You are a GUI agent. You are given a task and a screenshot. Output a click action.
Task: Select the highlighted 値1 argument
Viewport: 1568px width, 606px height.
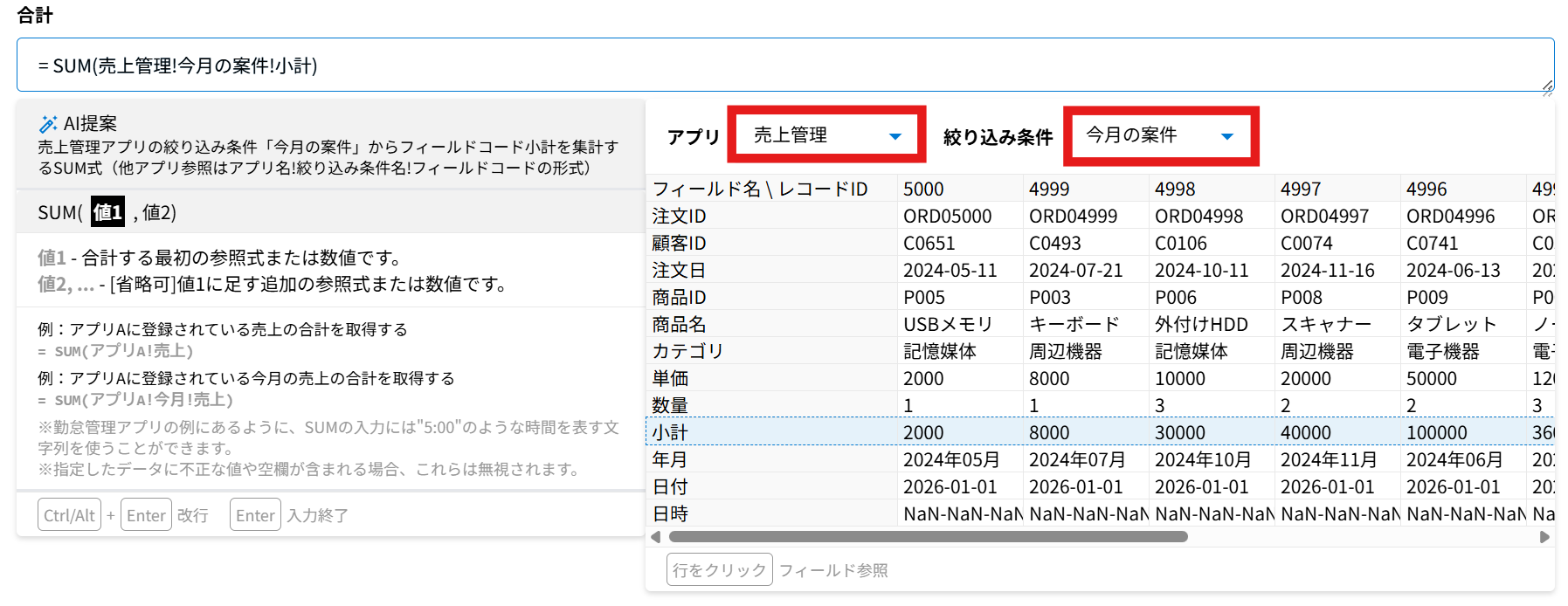coord(107,212)
